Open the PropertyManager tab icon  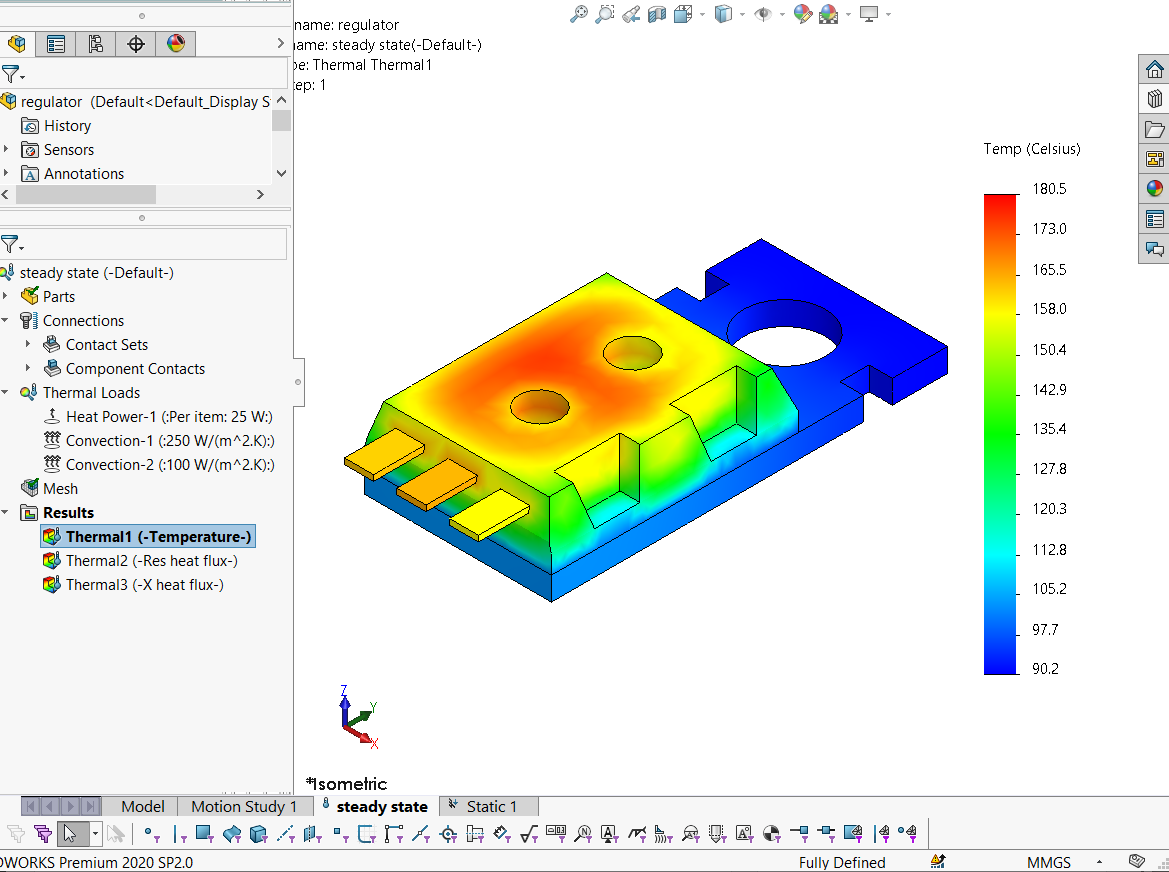[56, 44]
